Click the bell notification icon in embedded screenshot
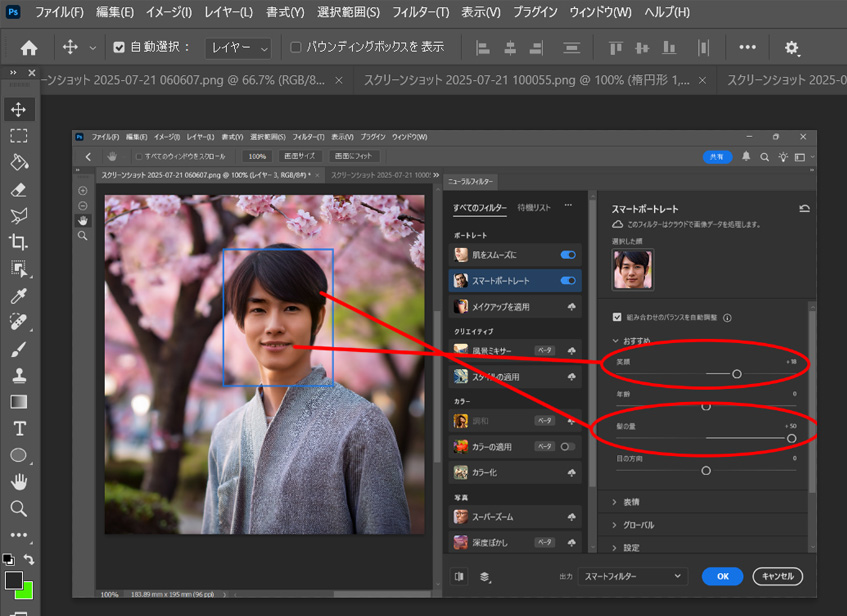 coord(746,157)
